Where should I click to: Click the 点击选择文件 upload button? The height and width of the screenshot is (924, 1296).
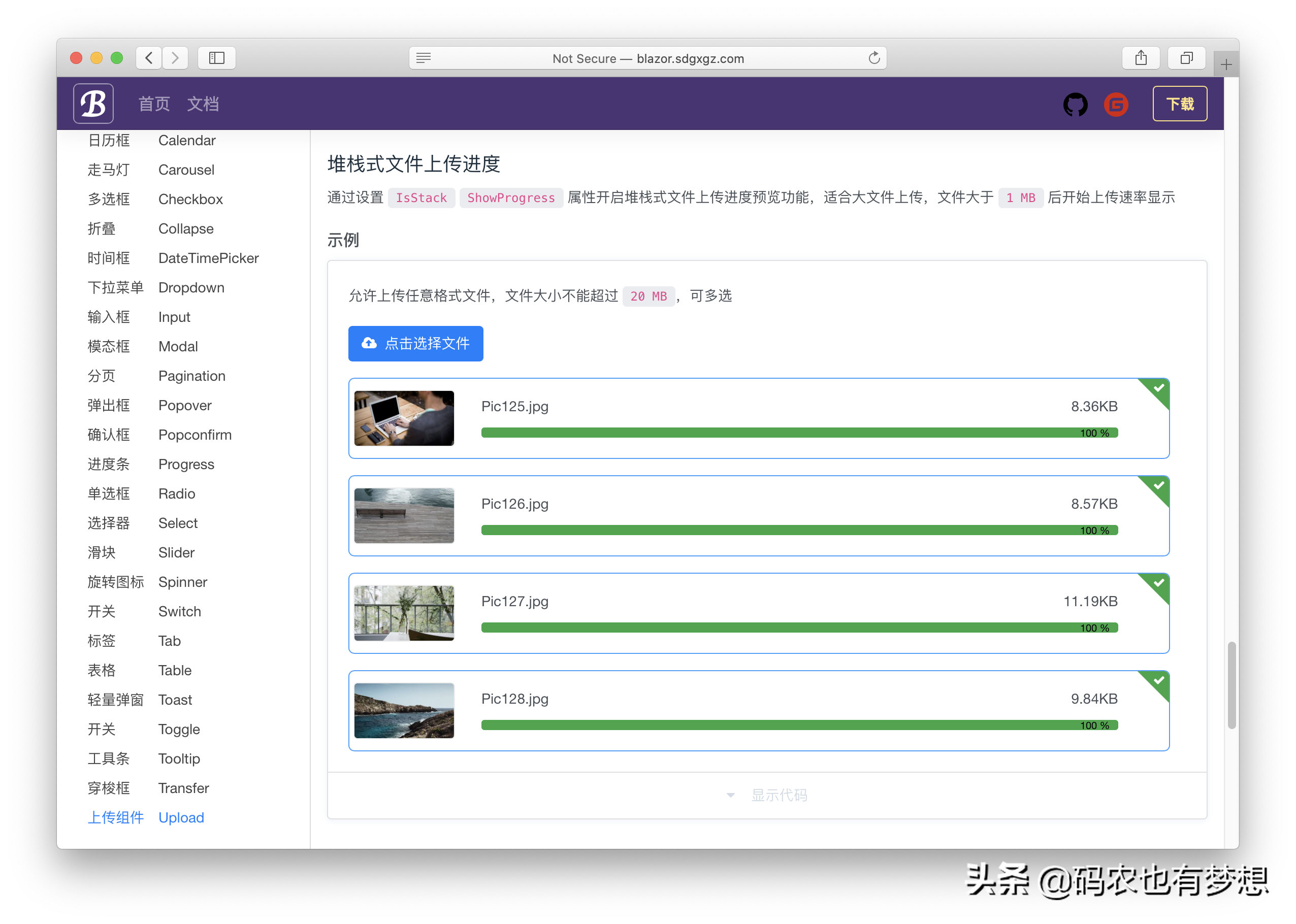click(415, 344)
